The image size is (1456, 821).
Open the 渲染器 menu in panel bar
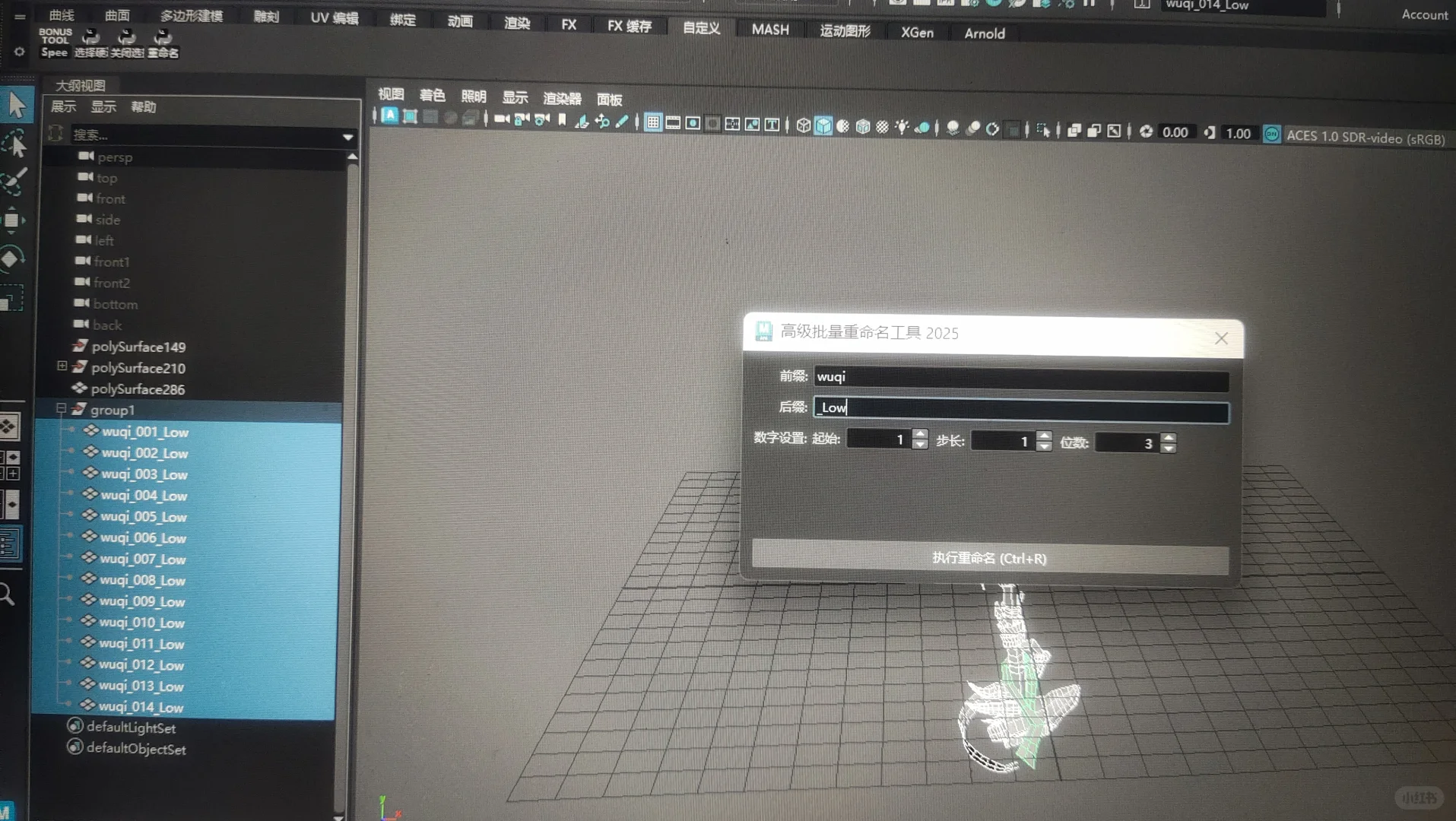pyautogui.click(x=562, y=97)
